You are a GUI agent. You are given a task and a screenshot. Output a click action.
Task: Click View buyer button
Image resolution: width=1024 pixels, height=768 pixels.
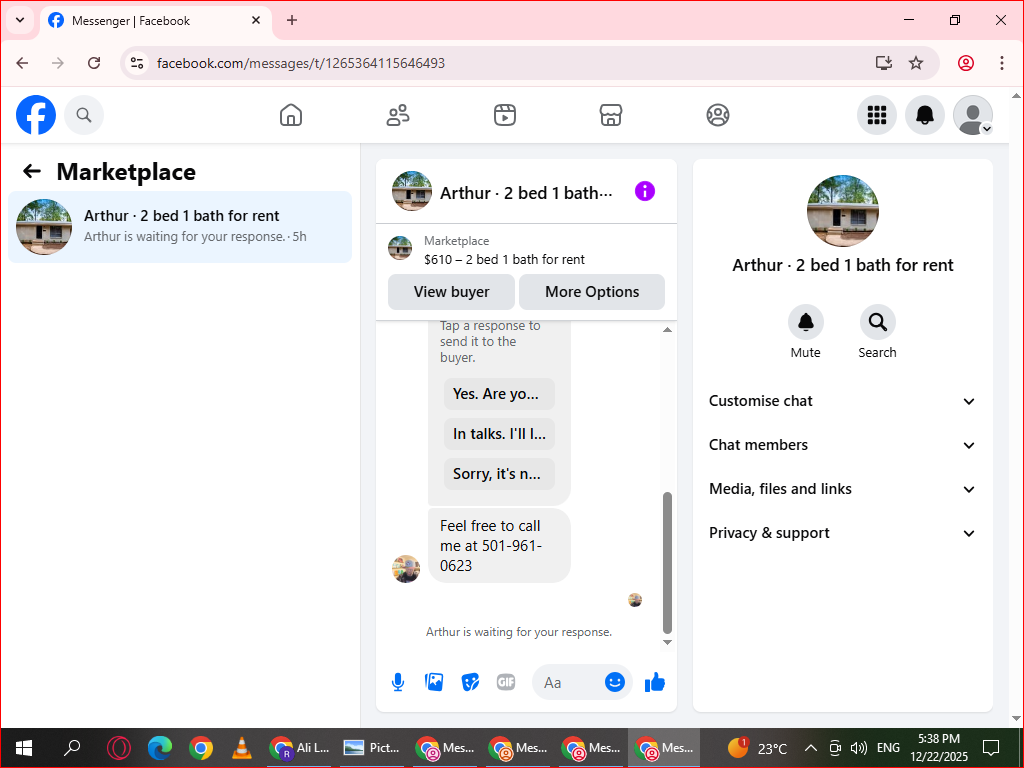451,292
